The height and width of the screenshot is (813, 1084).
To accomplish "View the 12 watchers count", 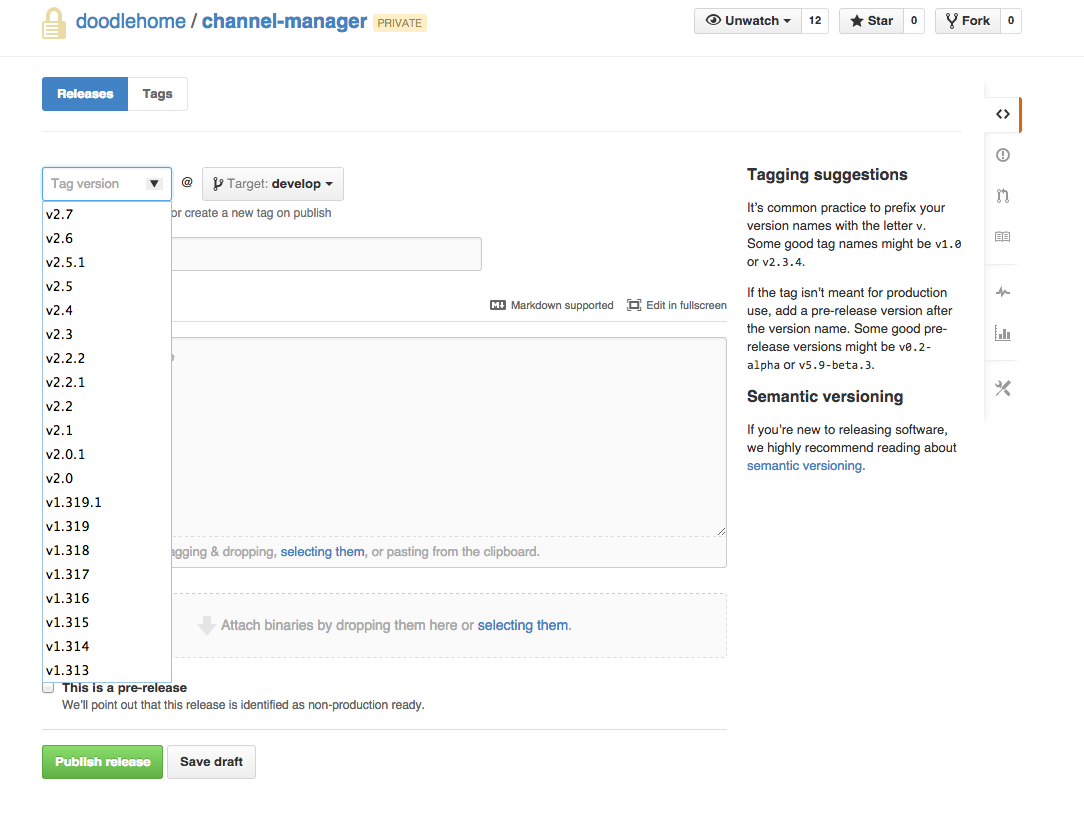I will pos(815,21).
